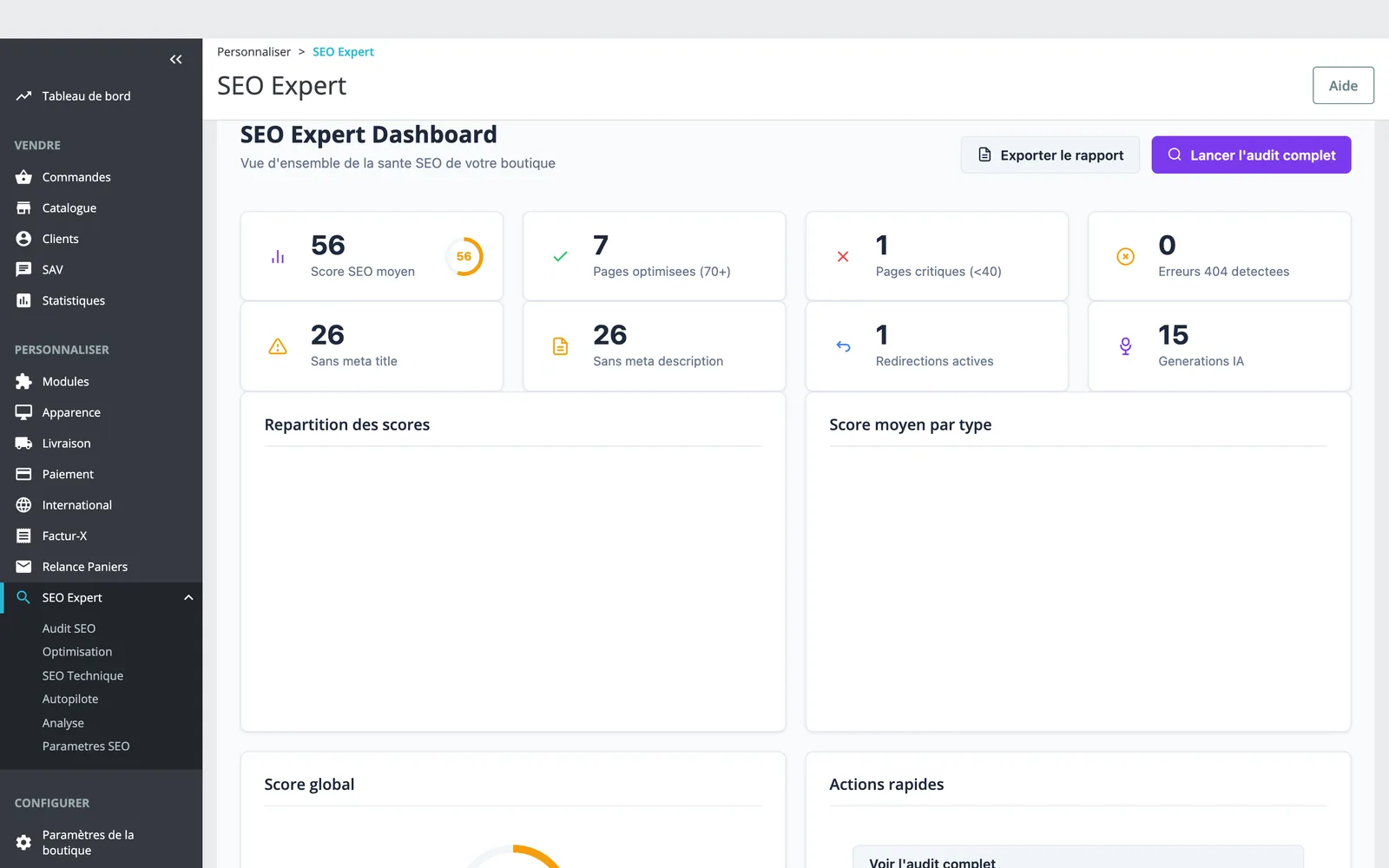The width and height of the screenshot is (1389, 868).
Task: Click the Commandes basket icon
Action: pyautogui.click(x=23, y=177)
